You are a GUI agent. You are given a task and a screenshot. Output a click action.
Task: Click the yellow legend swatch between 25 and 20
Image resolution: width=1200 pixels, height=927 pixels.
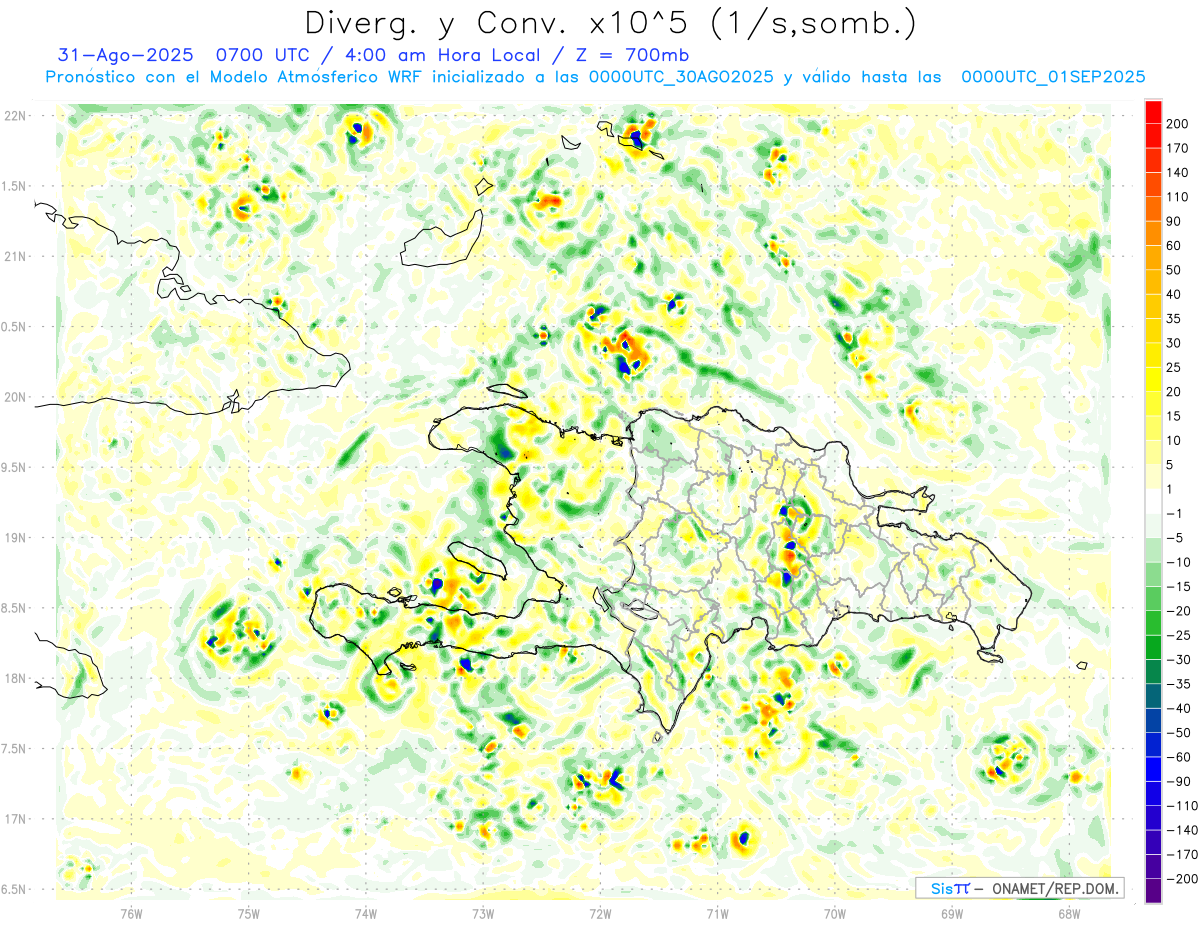click(x=1153, y=380)
